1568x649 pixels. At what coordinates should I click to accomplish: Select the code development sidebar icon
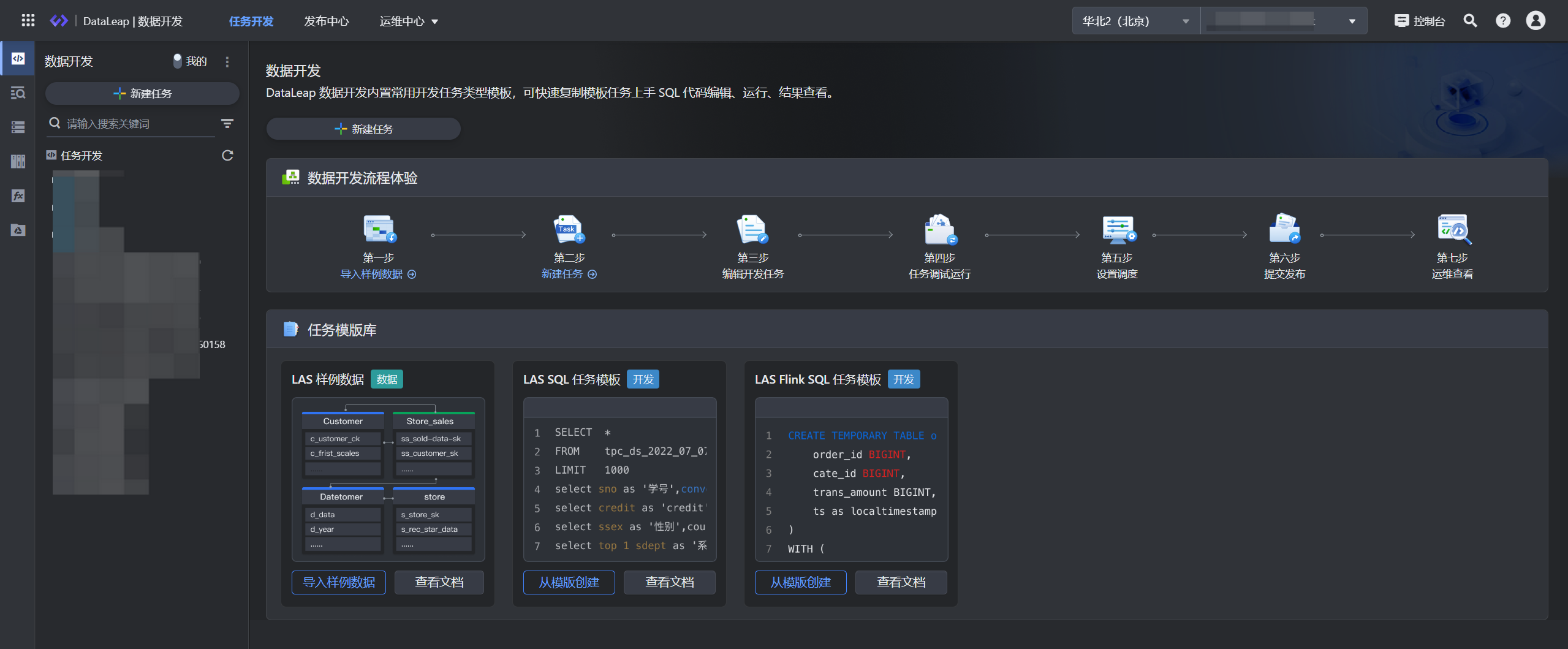click(x=18, y=59)
